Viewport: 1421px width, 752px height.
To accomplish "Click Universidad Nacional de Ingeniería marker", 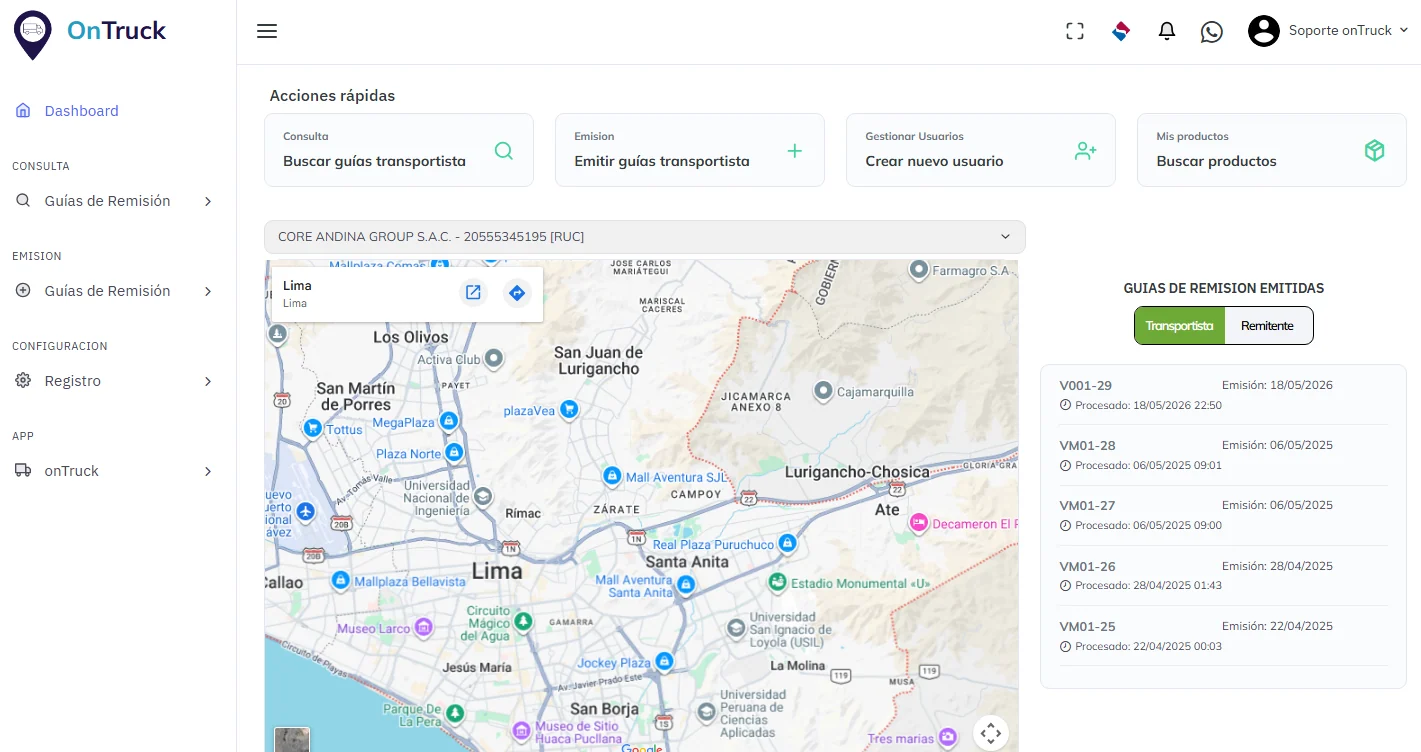I will click(x=483, y=495).
